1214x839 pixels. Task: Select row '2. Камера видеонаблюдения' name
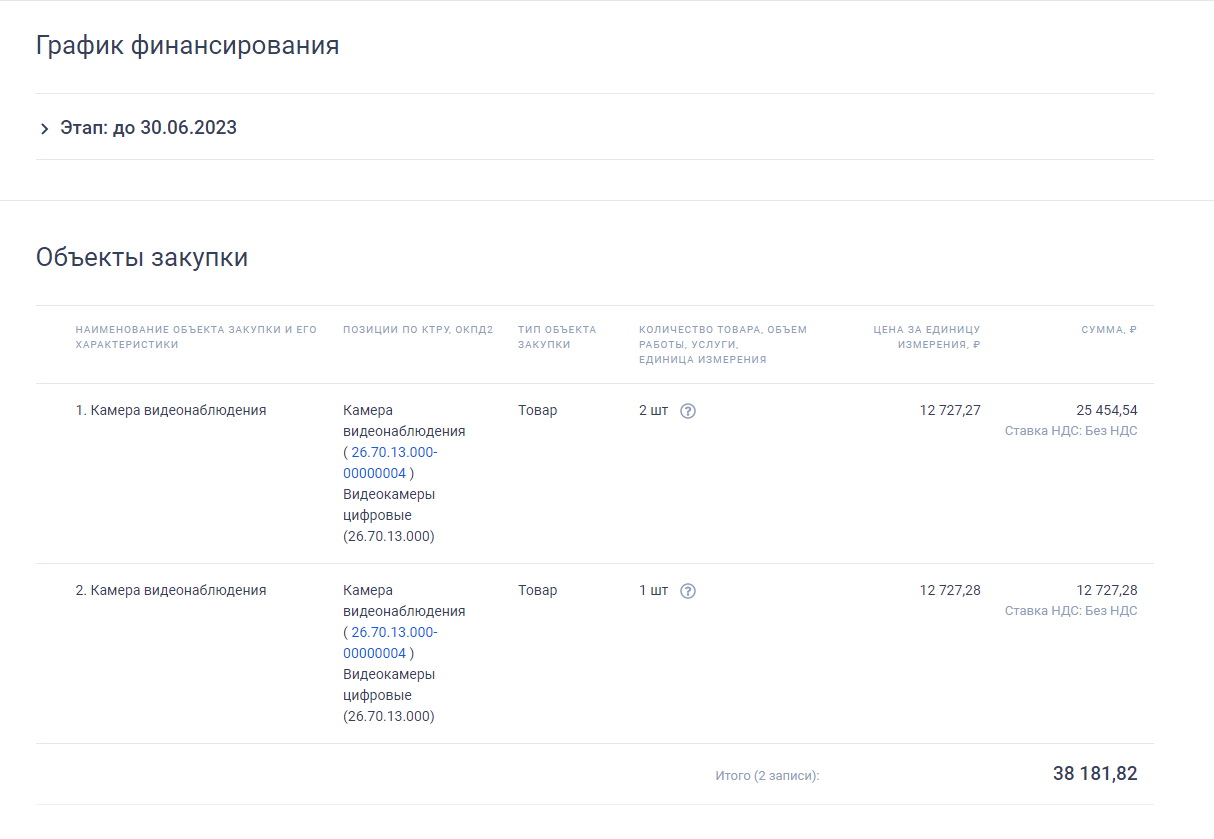click(171, 590)
